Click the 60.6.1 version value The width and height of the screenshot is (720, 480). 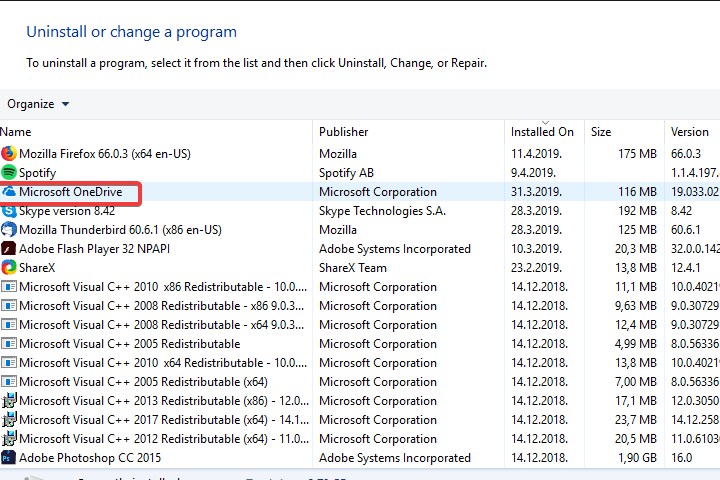(x=686, y=230)
